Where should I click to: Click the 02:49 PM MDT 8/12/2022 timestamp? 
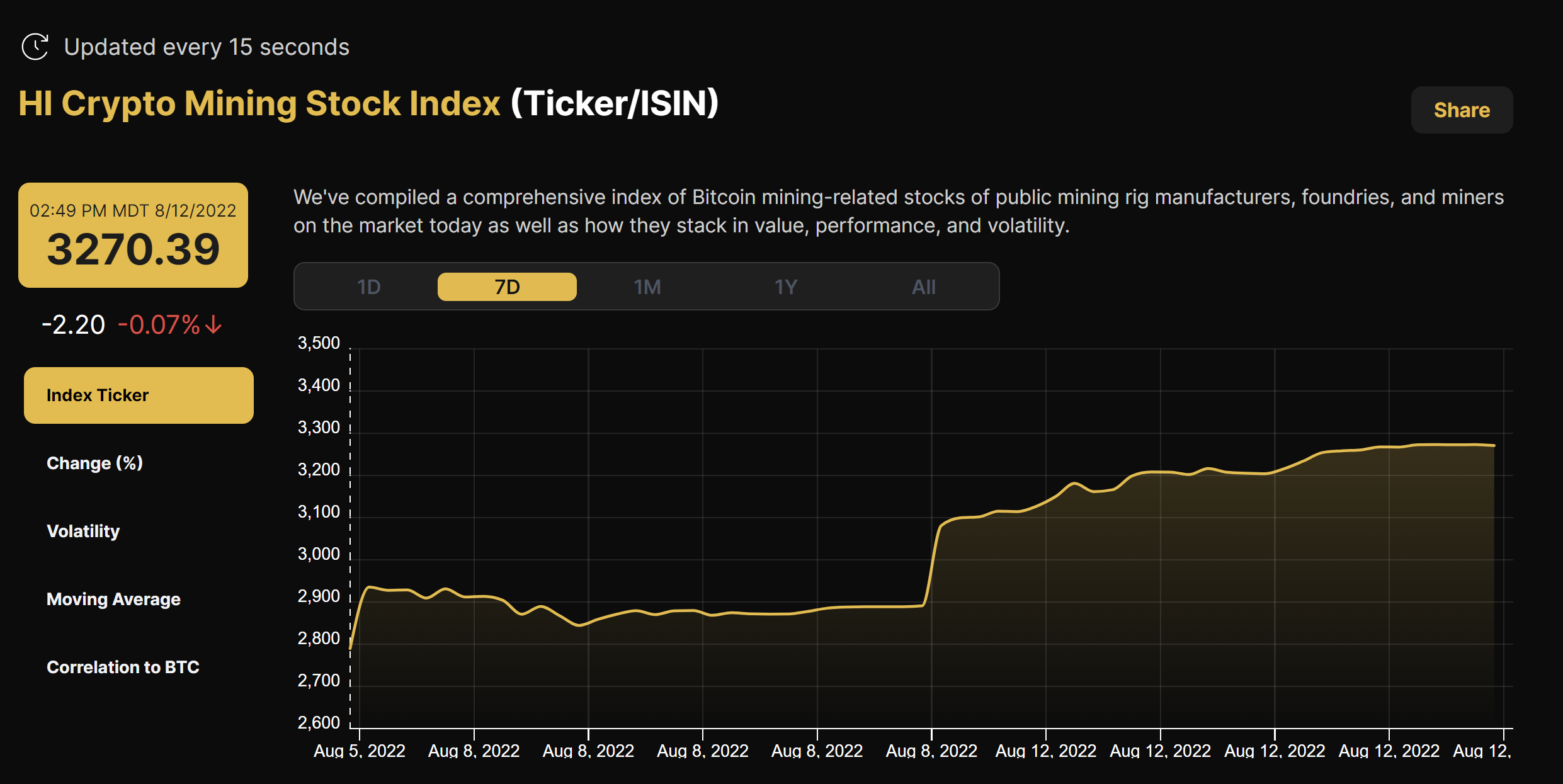pos(133,210)
